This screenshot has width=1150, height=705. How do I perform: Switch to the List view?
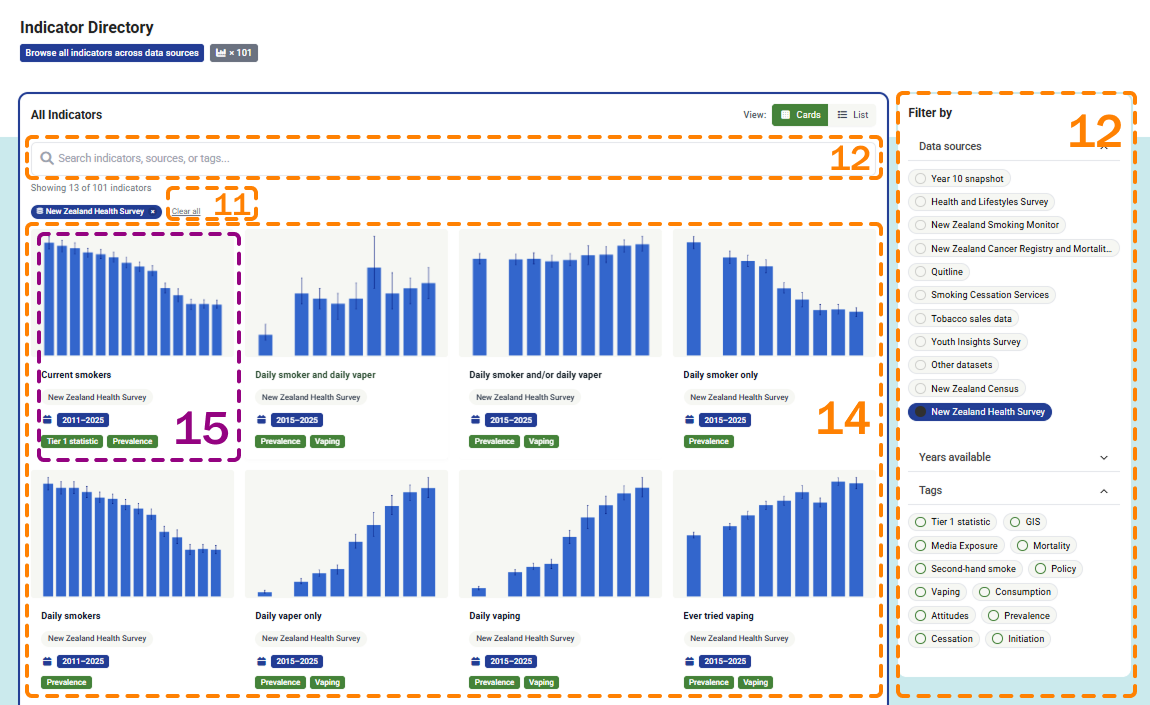coord(852,115)
